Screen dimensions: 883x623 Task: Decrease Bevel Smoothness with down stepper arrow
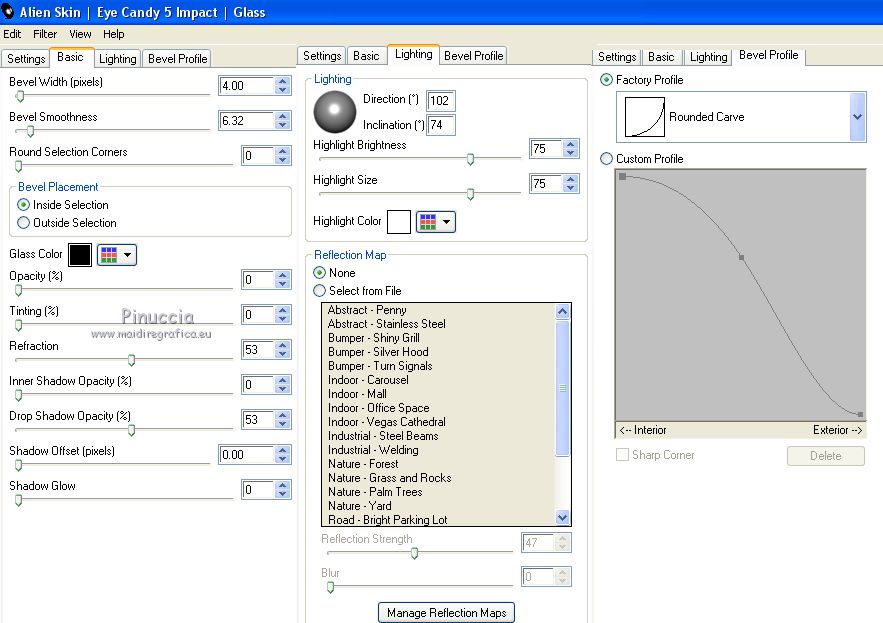283,125
